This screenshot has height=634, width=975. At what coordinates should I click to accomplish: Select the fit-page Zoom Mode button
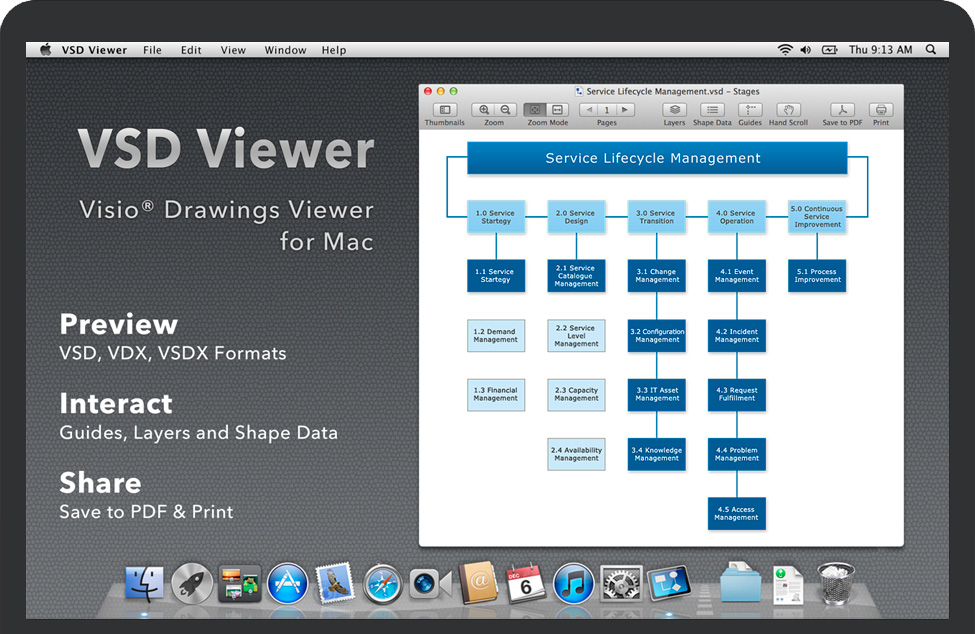(x=535, y=110)
